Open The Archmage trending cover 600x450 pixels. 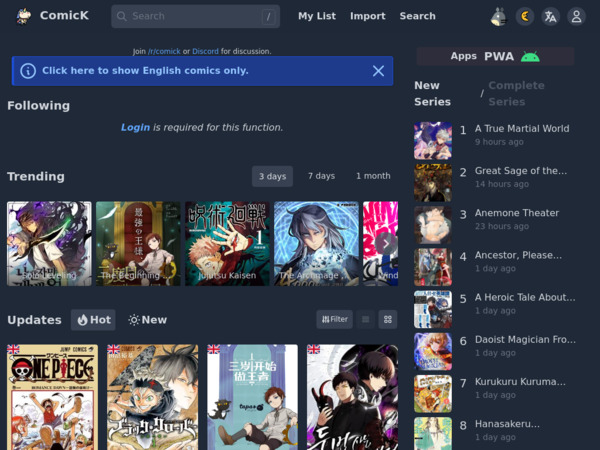tap(316, 244)
